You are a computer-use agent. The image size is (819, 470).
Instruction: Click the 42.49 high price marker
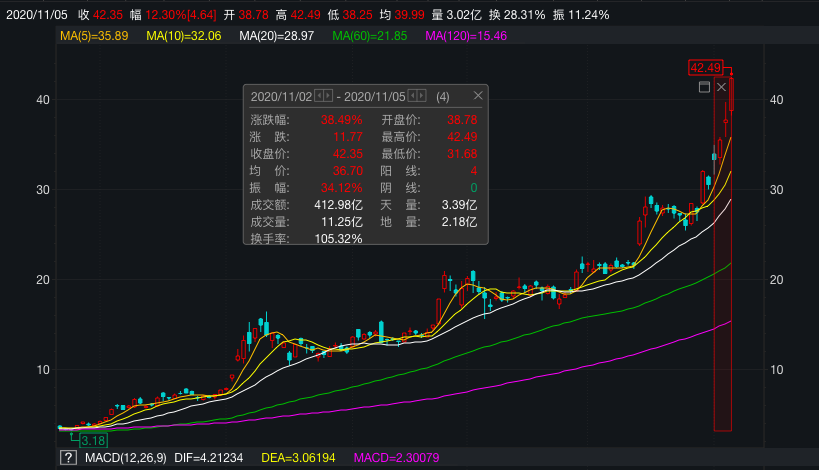pos(704,68)
